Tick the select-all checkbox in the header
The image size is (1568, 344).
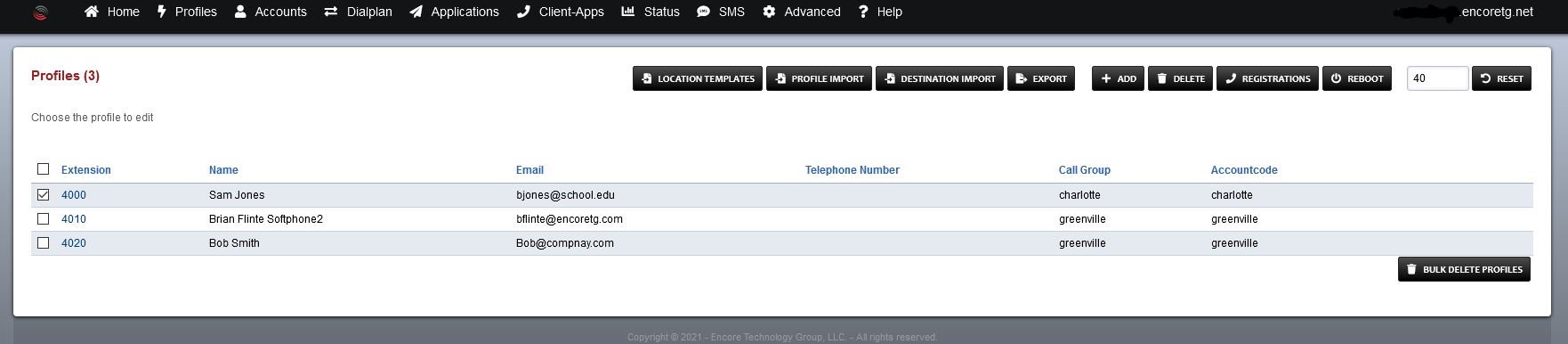43,168
